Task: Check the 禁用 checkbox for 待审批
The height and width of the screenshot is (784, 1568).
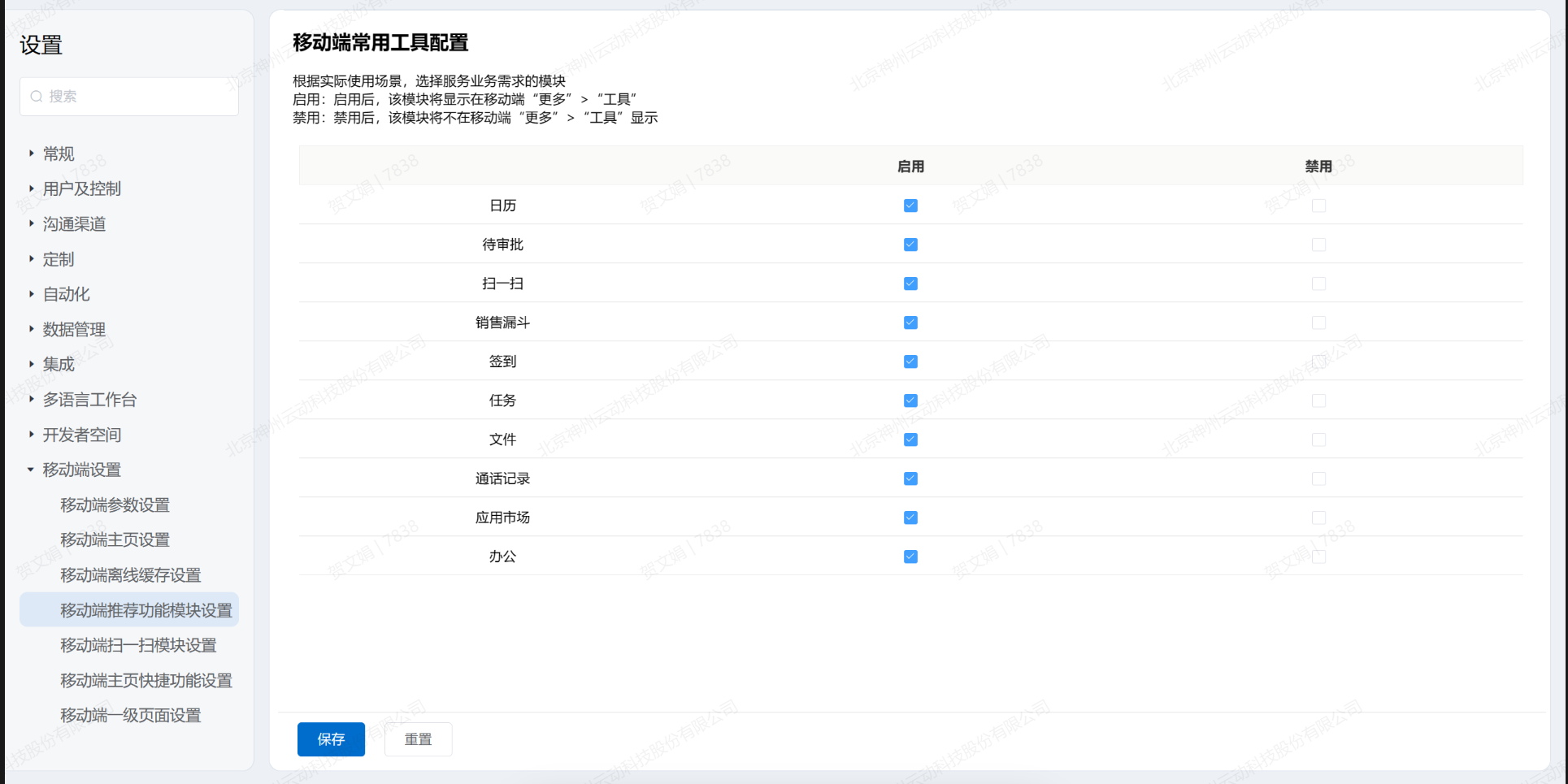Action: pos(1318,245)
